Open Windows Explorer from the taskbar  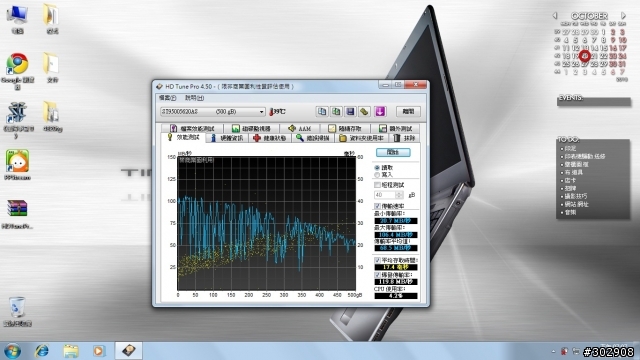(x=71, y=351)
